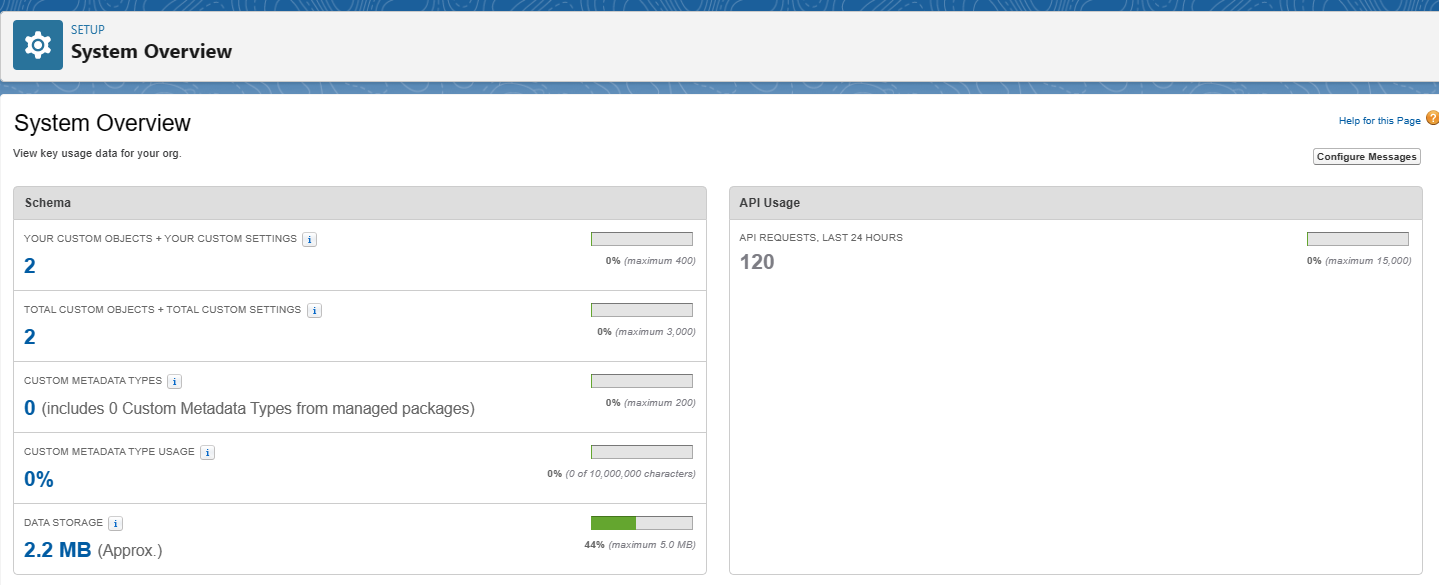1439x585 pixels.
Task: Click the Setup gear icon
Action: click(38, 46)
